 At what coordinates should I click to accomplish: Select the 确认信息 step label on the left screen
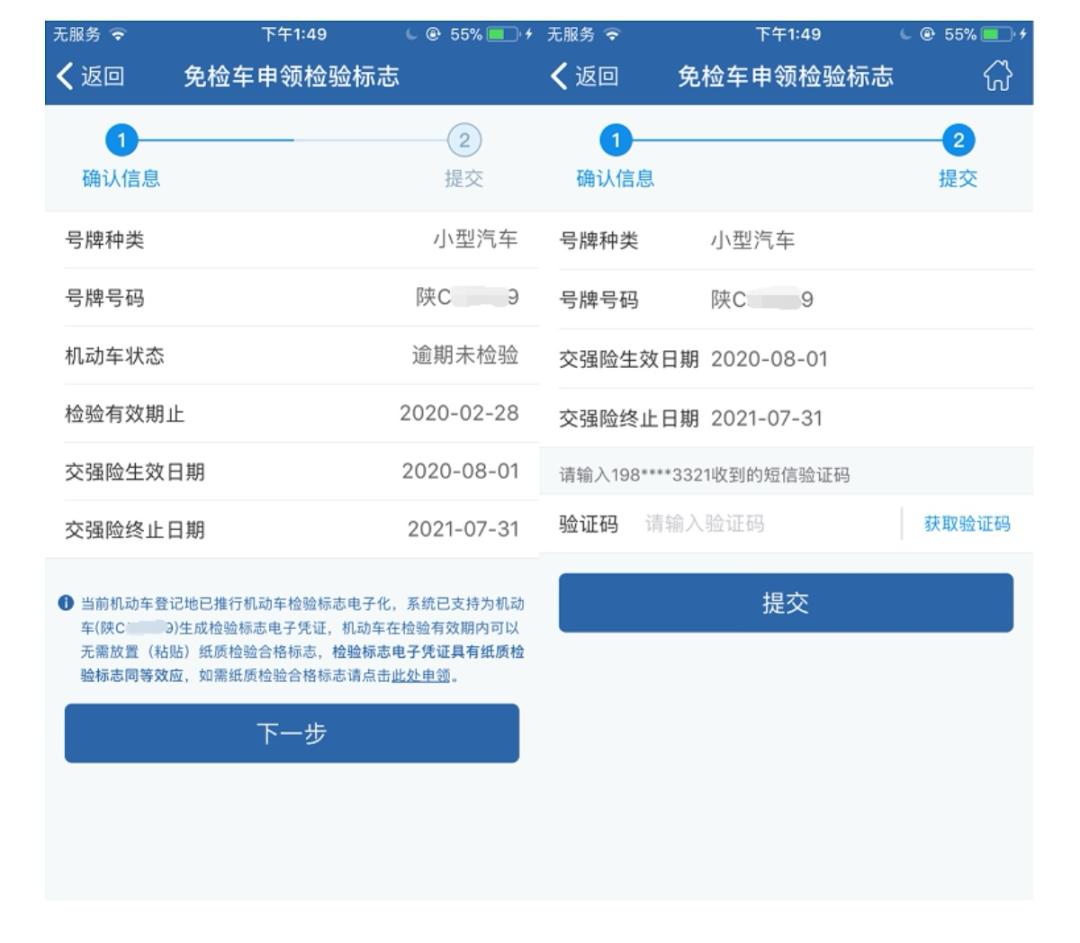point(121,179)
